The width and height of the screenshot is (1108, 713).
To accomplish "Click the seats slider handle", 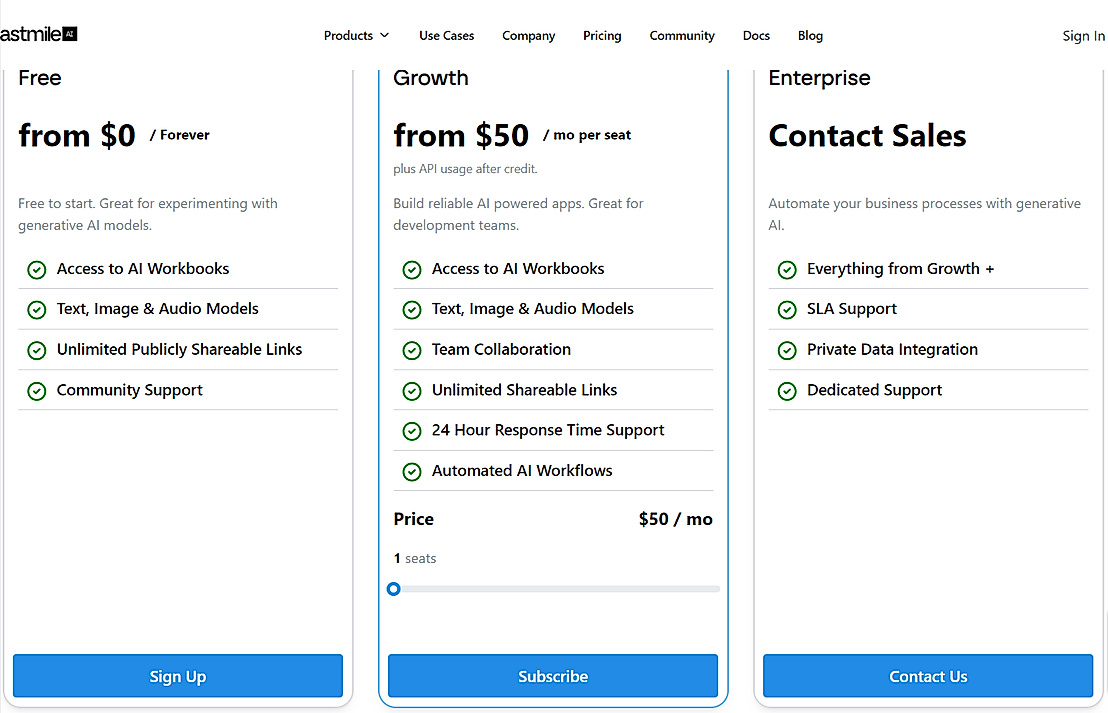I will (394, 589).
